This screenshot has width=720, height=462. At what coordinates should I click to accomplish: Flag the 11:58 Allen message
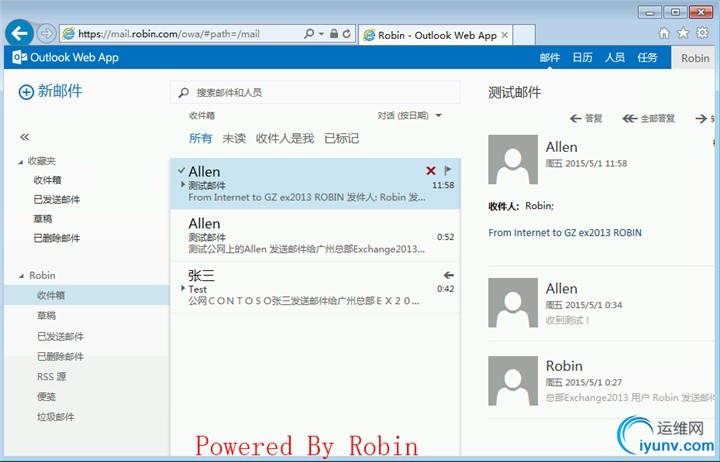448,170
